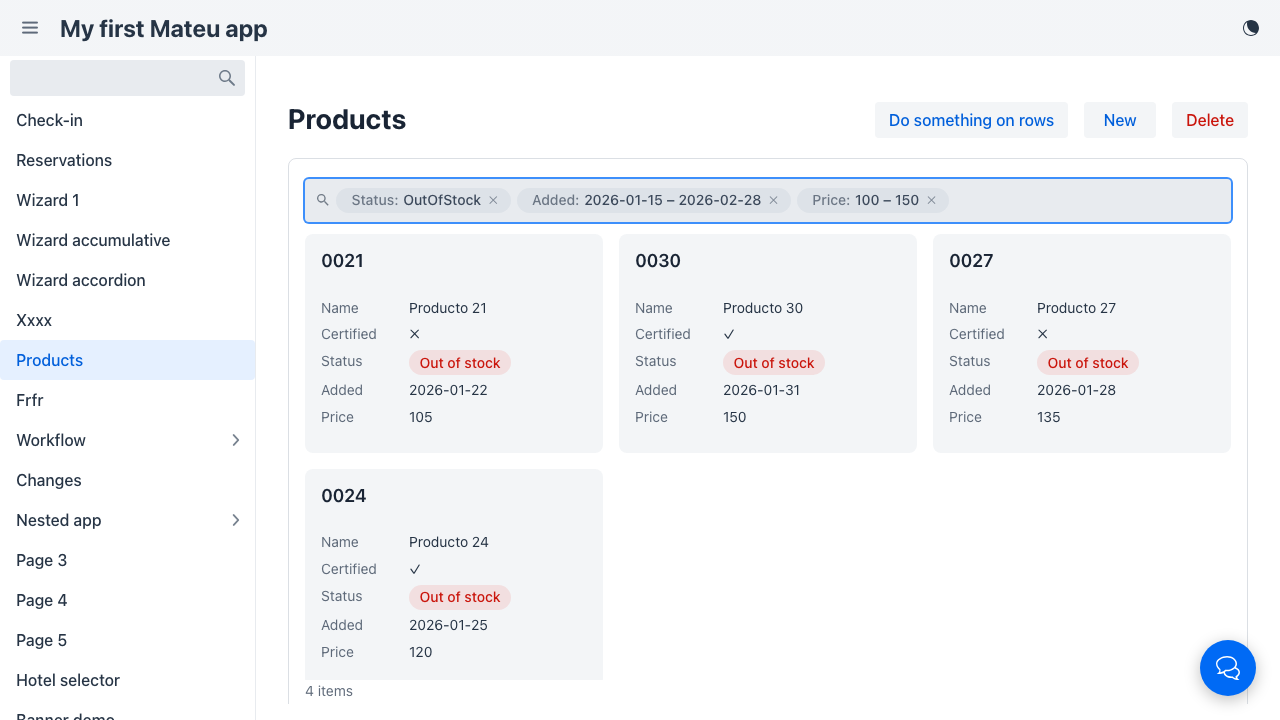Click price value 135
The image size is (1280, 720).
[x=1049, y=417]
